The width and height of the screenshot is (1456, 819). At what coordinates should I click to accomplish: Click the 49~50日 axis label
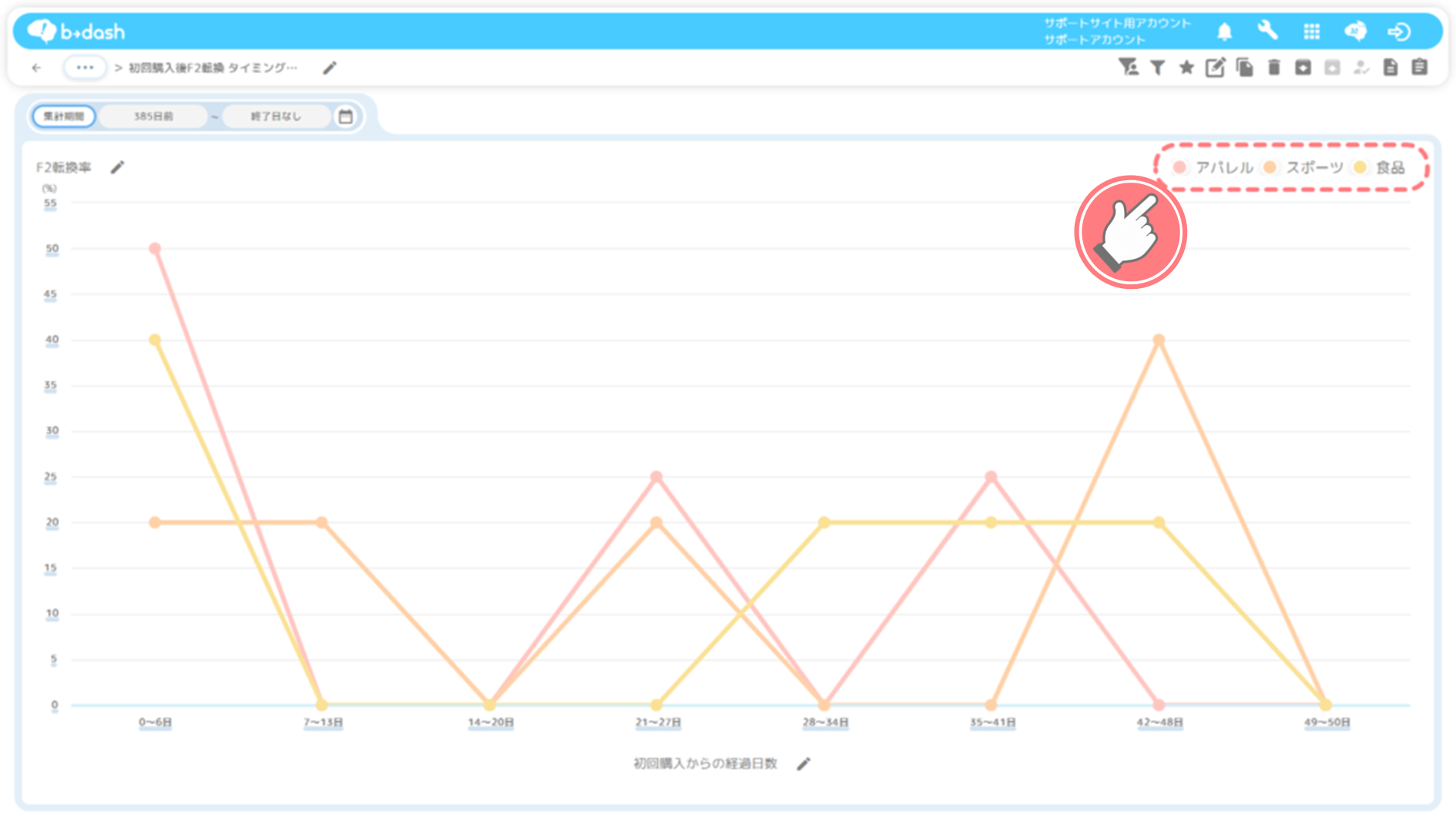pyautogui.click(x=1327, y=723)
